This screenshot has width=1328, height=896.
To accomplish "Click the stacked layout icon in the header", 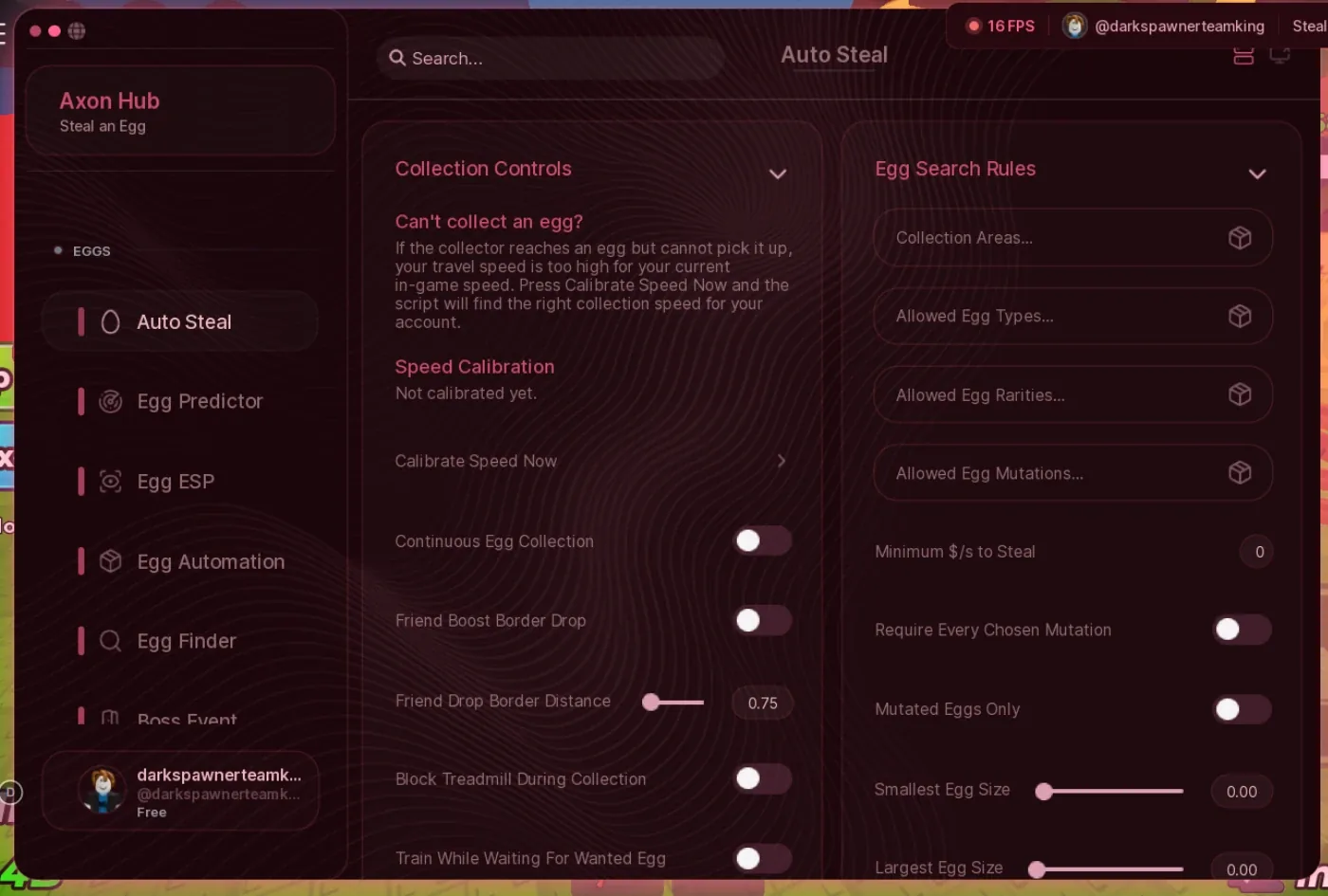I will point(1243,56).
